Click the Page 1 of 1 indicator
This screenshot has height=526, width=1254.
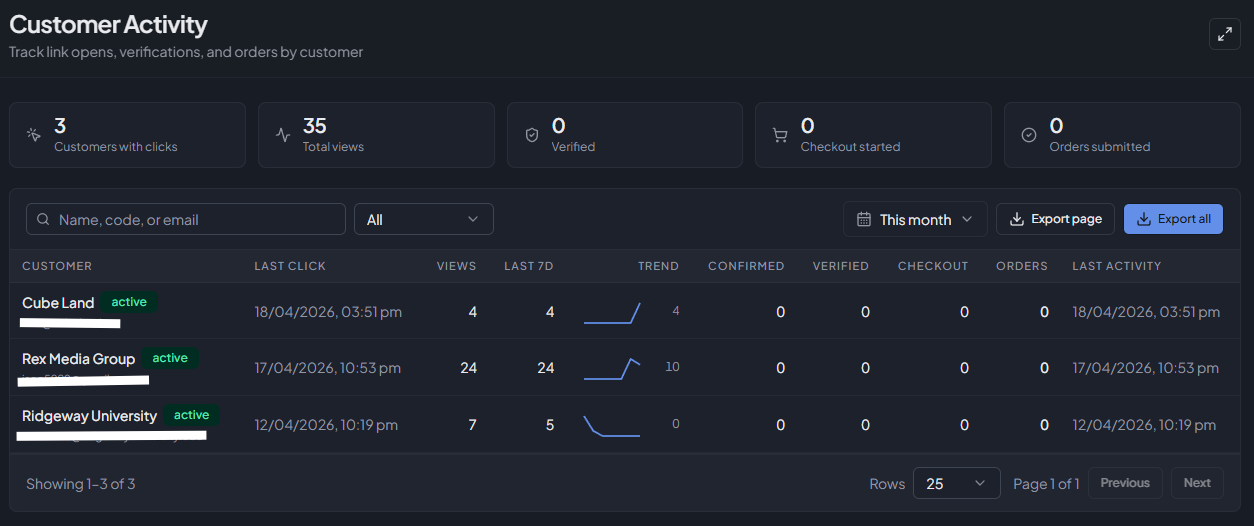tap(1046, 484)
